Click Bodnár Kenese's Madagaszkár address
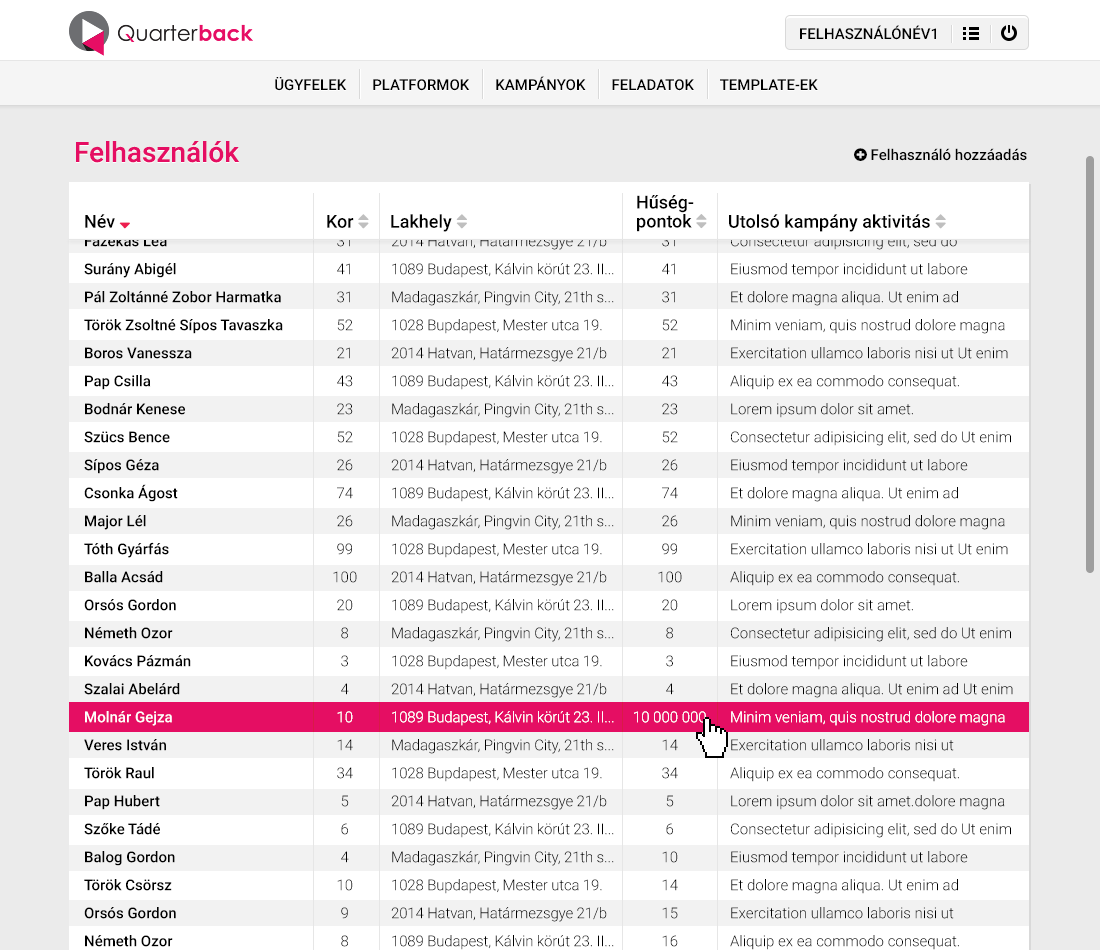Screen dimensions: 1100x950 (x=502, y=410)
